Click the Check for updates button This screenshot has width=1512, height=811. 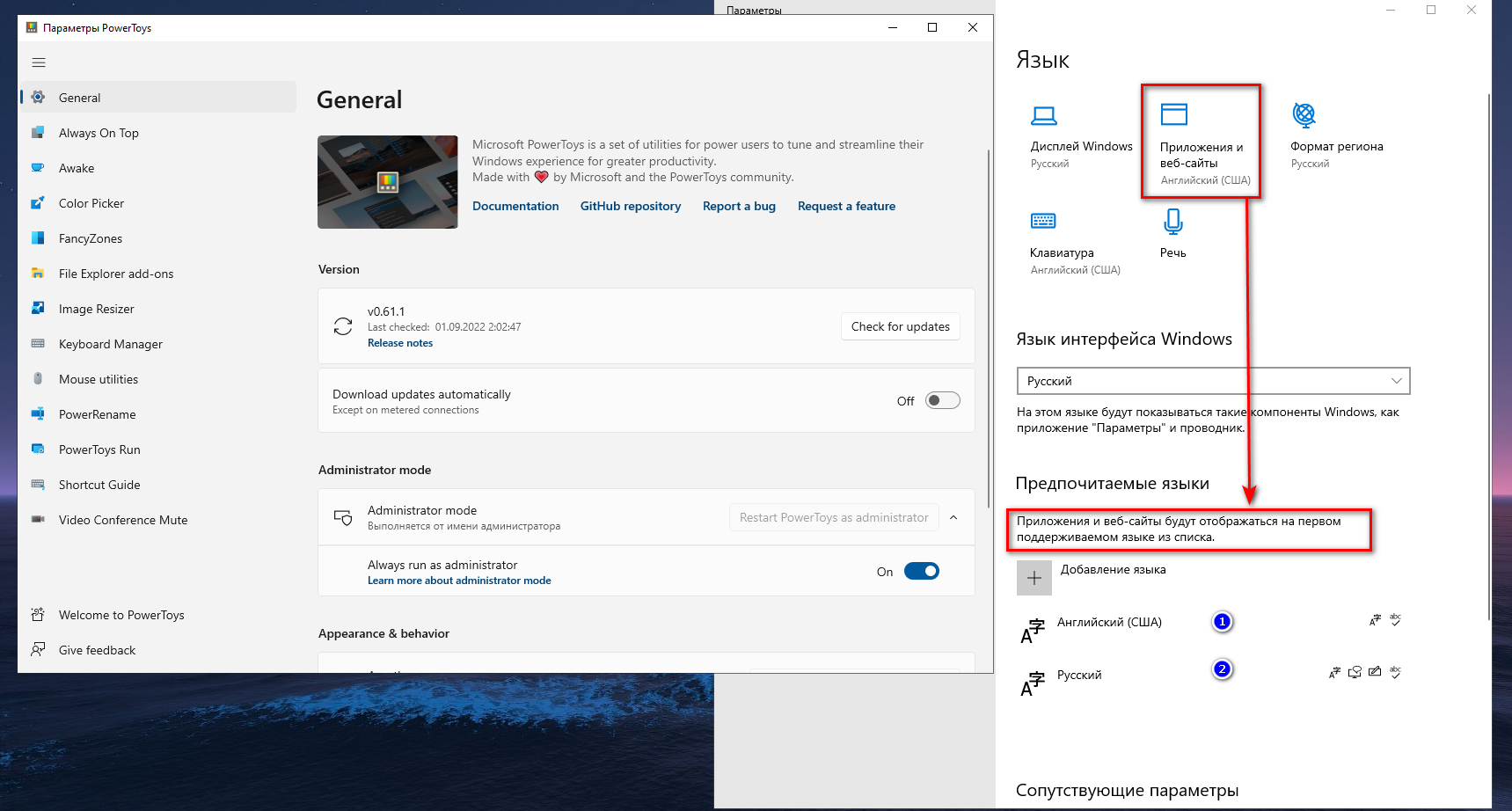tap(900, 326)
